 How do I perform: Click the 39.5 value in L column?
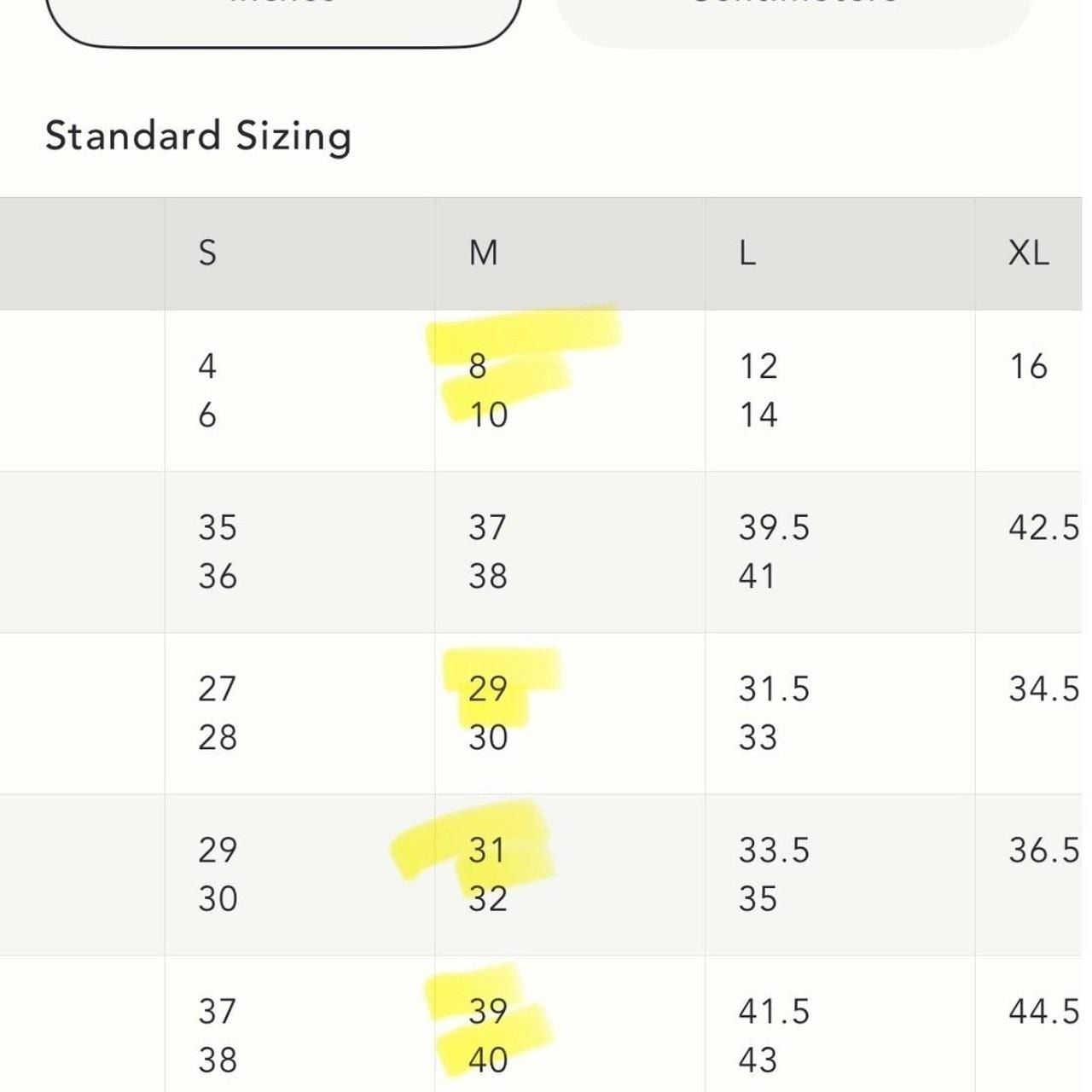click(x=774, y=527)
